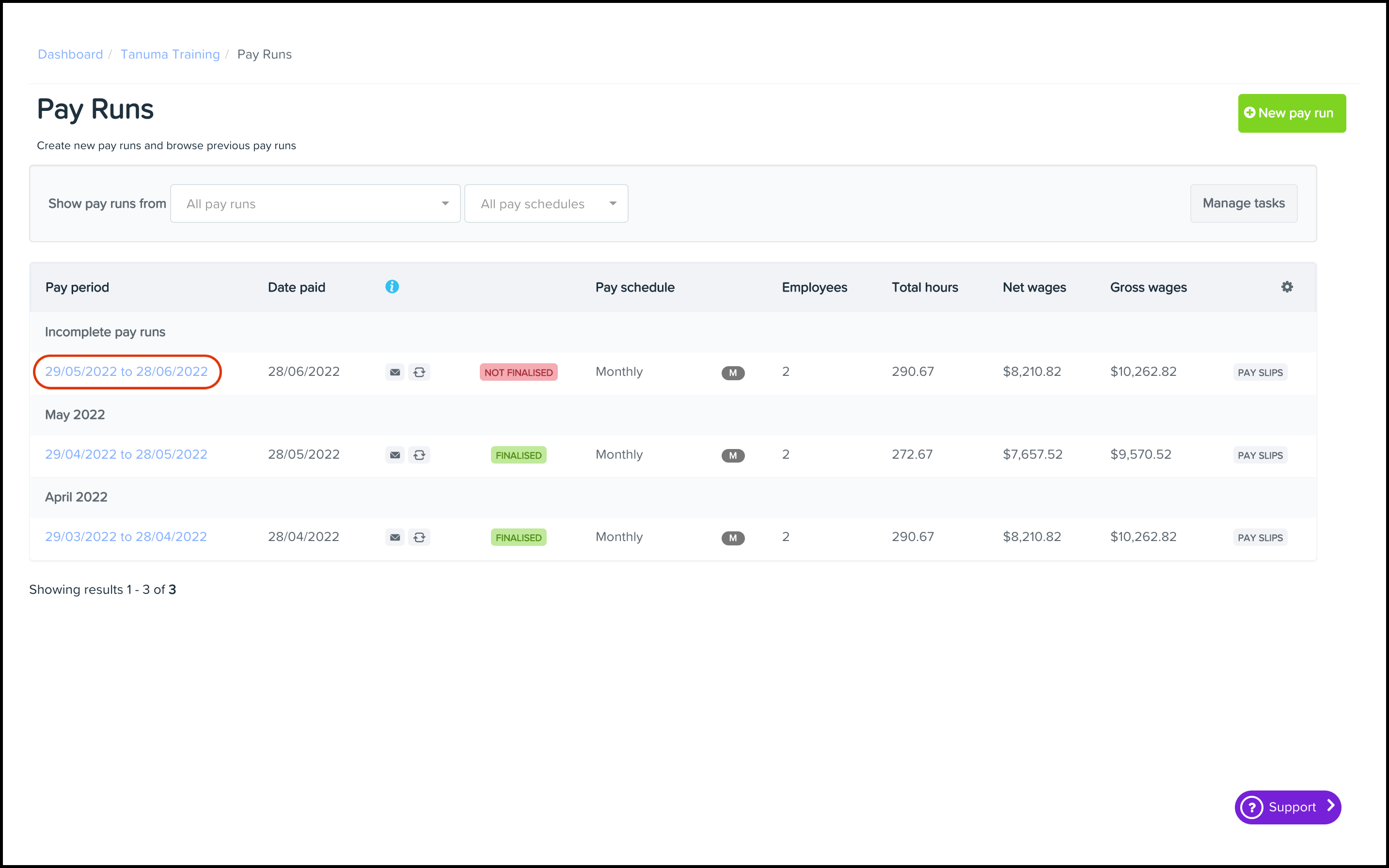
Task: Click the email icon for 28/04/2022 pay run
Action: pos(395,537)
